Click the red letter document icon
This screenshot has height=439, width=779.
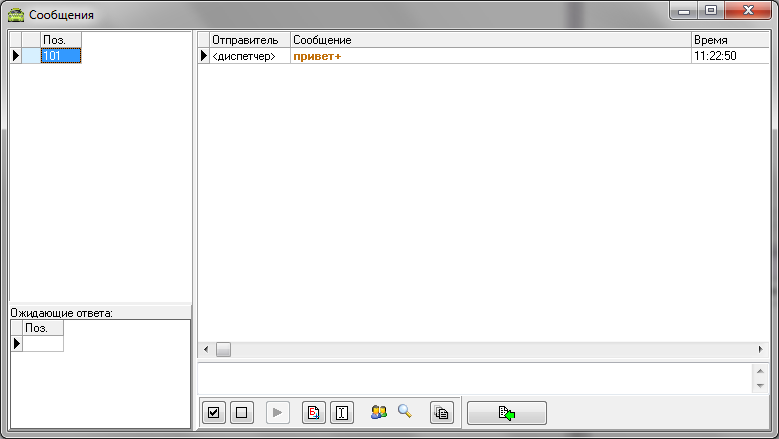tap(314, 412)
